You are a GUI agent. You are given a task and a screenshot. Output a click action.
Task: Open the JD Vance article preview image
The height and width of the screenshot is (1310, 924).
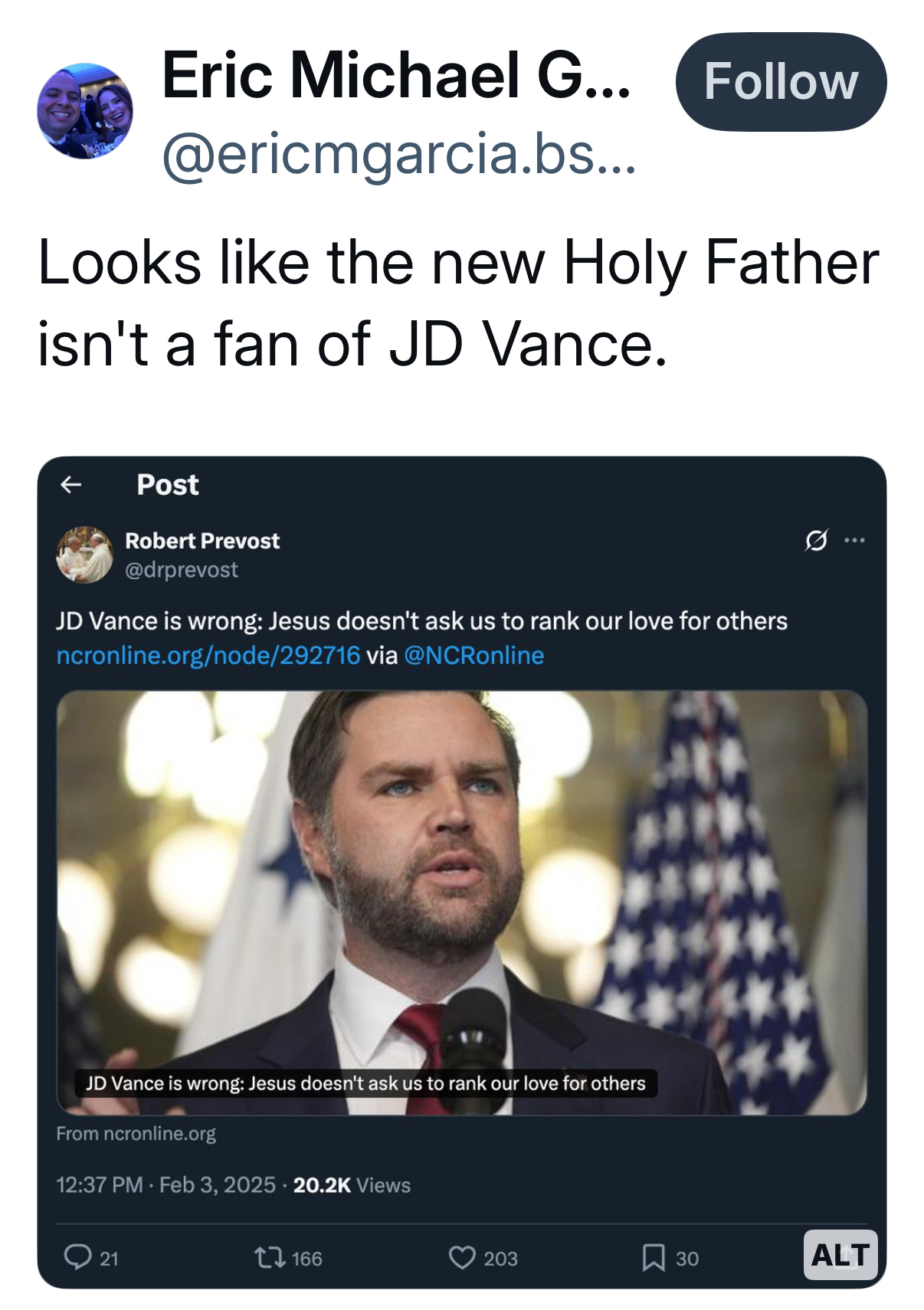pyautogui.click(x=462, y=881)
